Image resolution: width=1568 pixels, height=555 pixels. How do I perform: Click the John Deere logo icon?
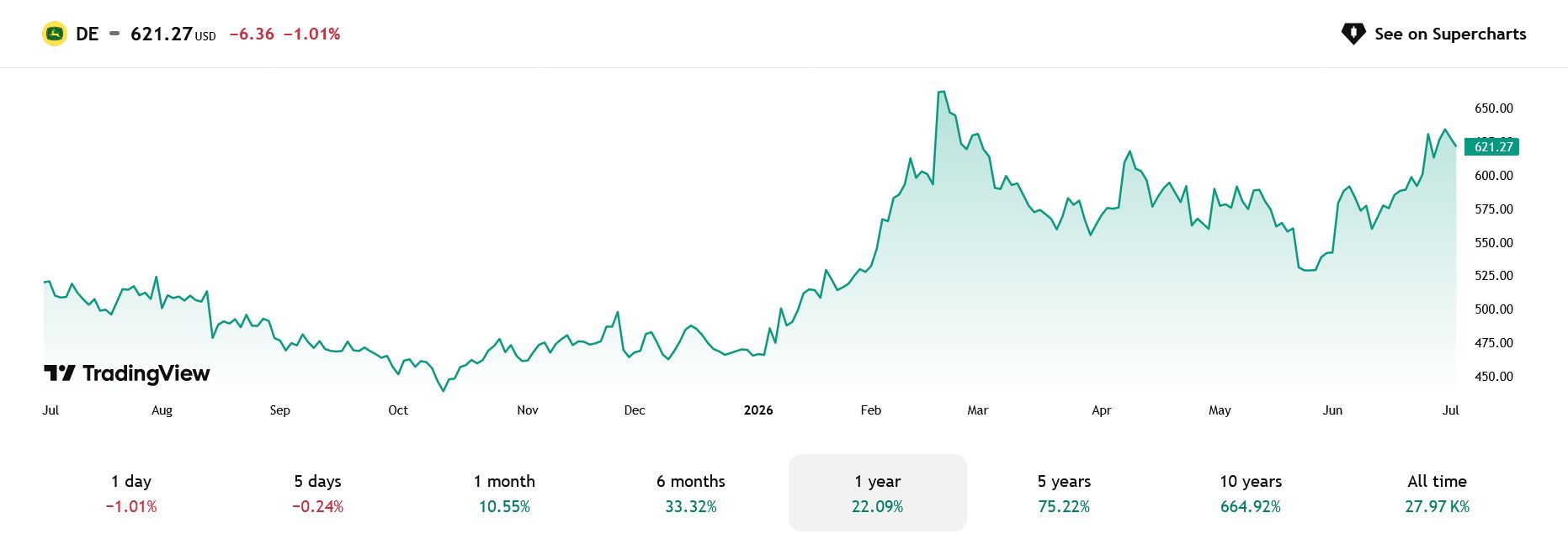click(55, 34)
